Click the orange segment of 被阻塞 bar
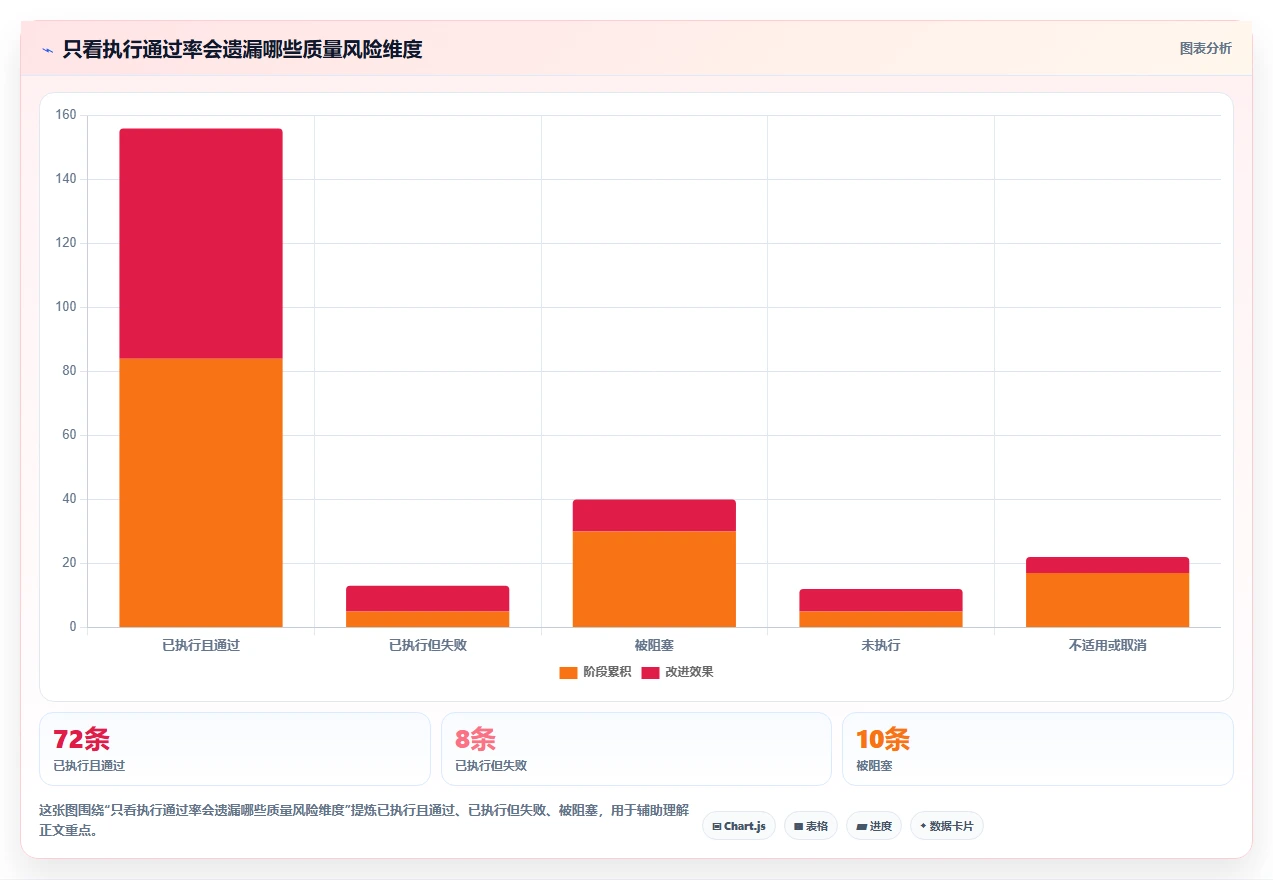This screenshot has height=880, width=1273. pyautogui.click(x=654, y=579)
